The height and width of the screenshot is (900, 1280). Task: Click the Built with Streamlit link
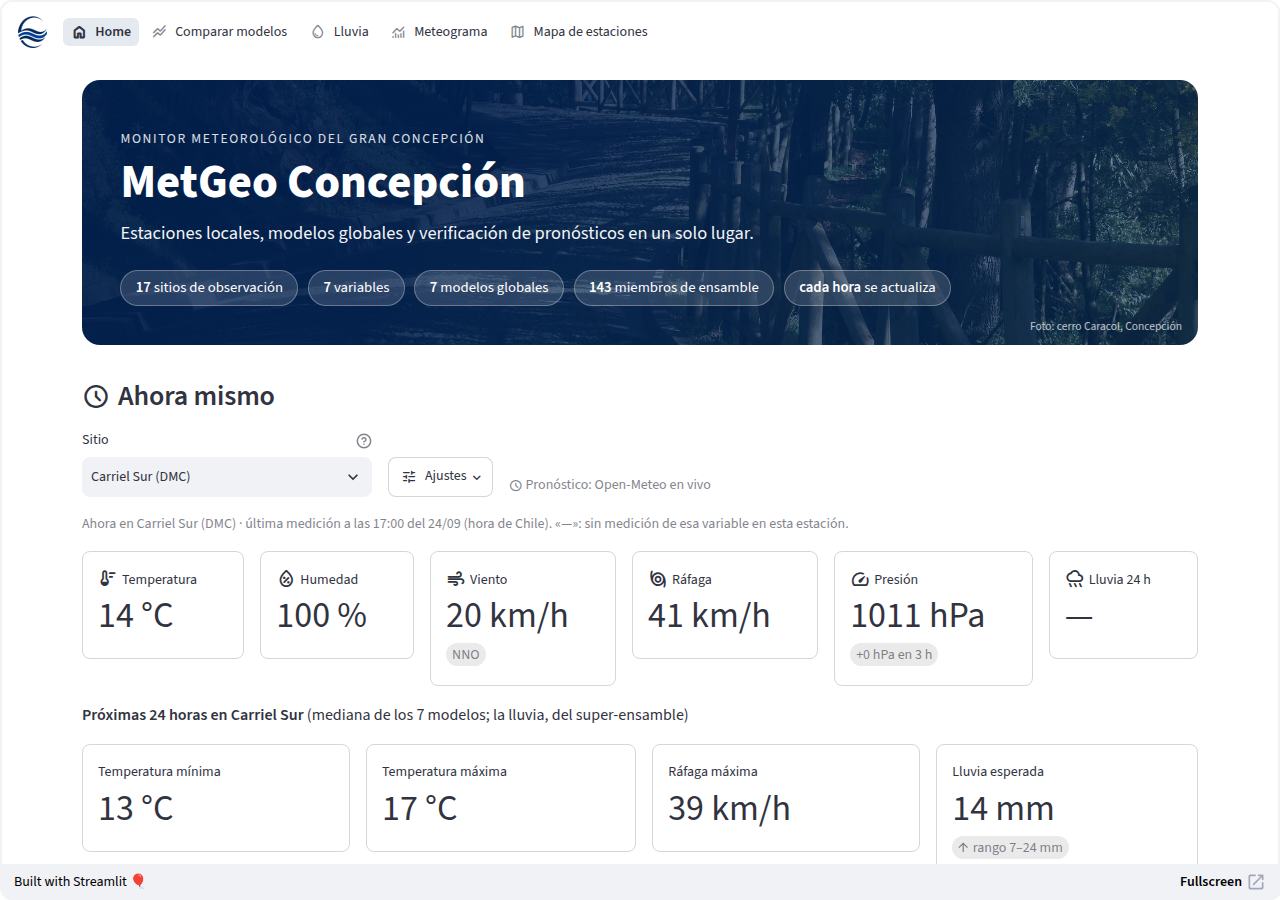click(x=80, y=881)
